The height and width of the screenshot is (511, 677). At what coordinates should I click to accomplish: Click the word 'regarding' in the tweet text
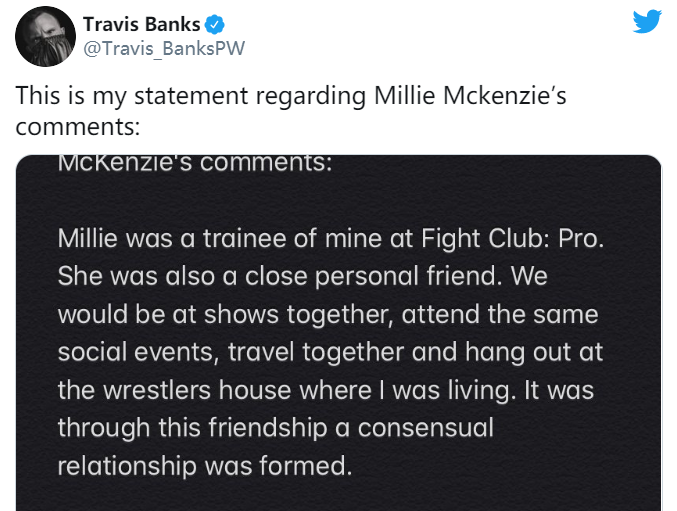pyautogui.click(x=311, y=96)
